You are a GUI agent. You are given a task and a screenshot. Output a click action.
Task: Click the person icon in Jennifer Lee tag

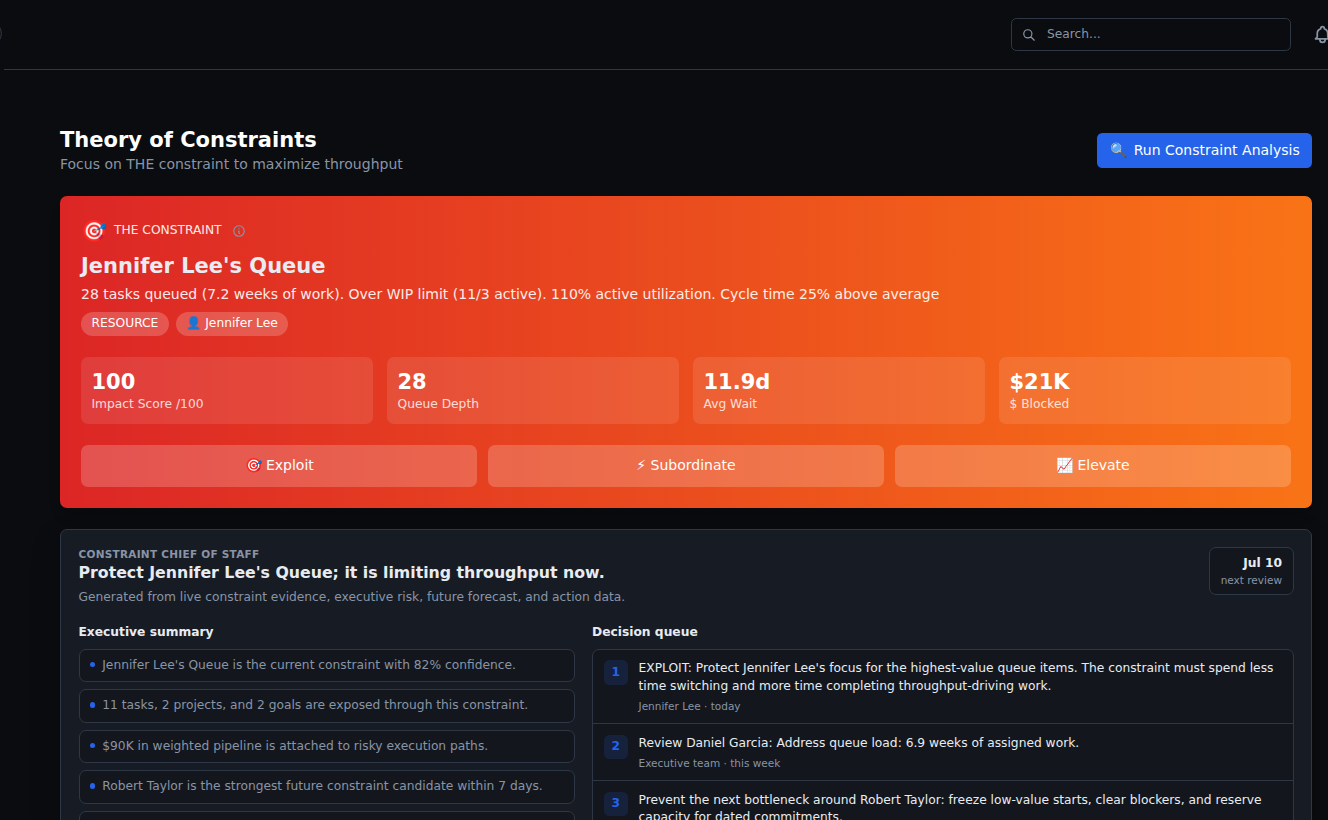tap(194, 323)
